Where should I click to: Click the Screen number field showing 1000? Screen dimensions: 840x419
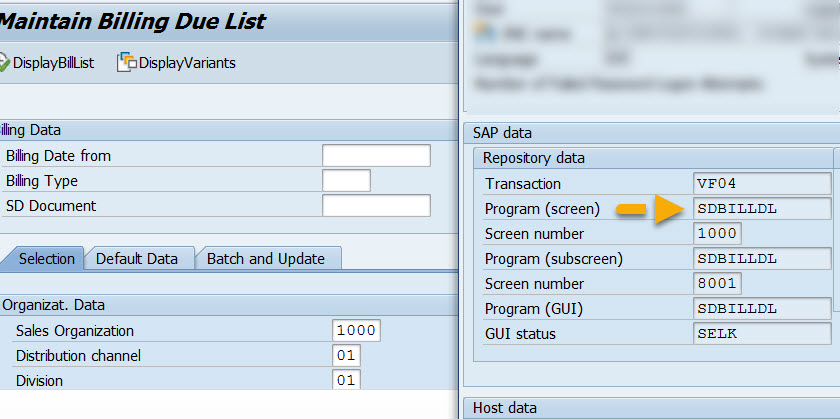(x=717, y=234)
